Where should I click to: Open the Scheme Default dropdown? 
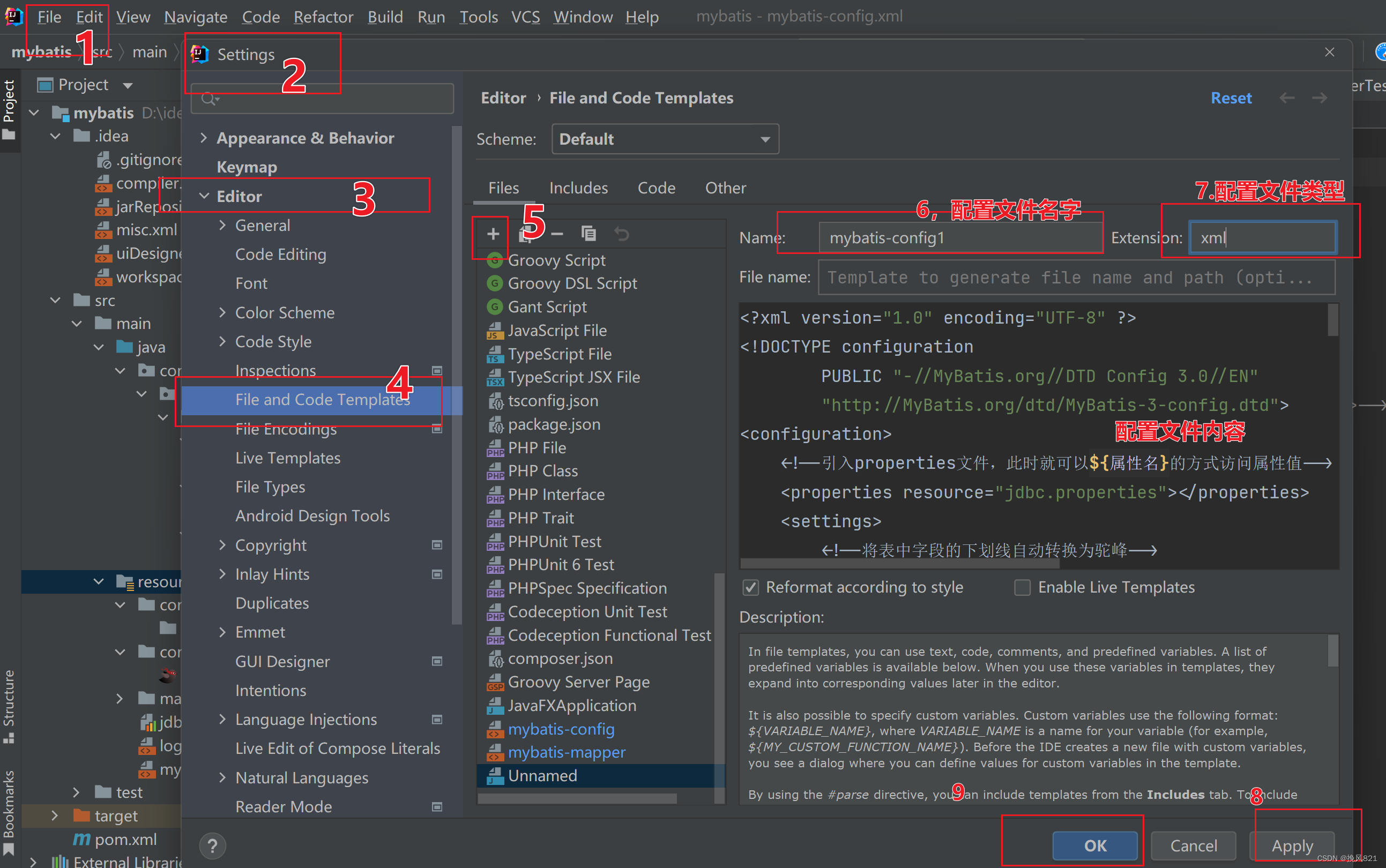665,139
